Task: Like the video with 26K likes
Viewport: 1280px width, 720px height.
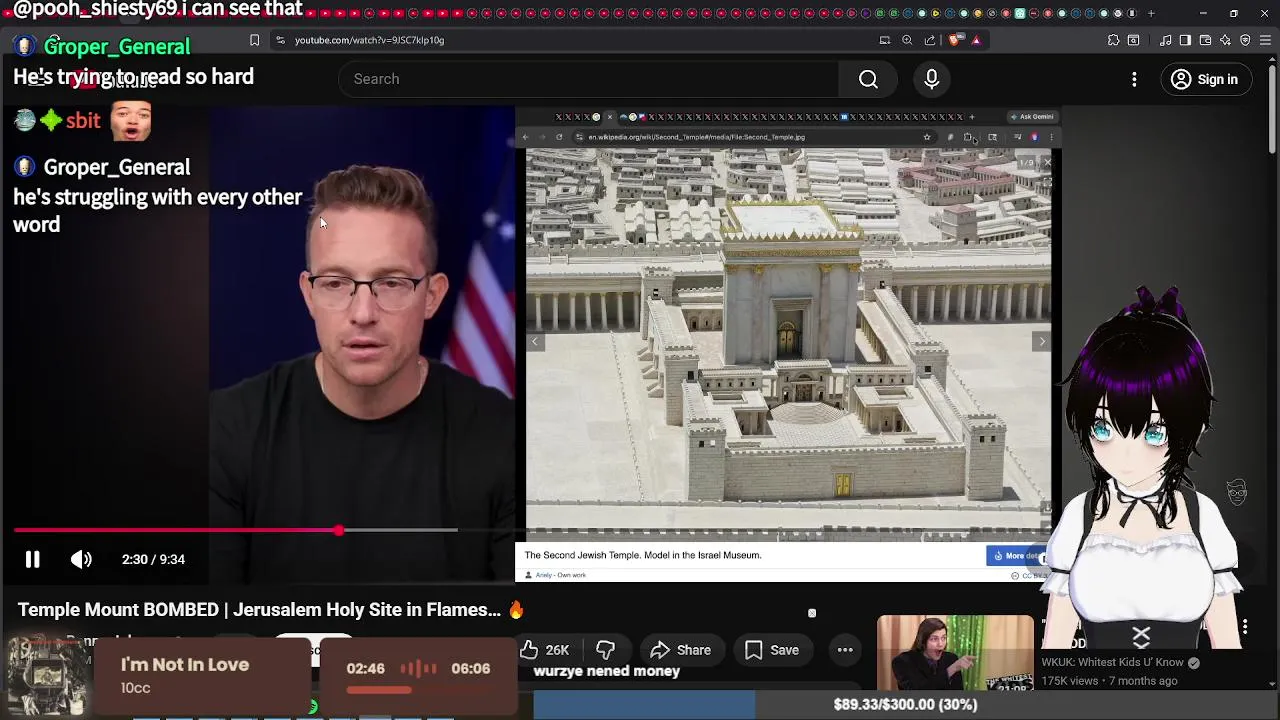Action: [545, 650]
